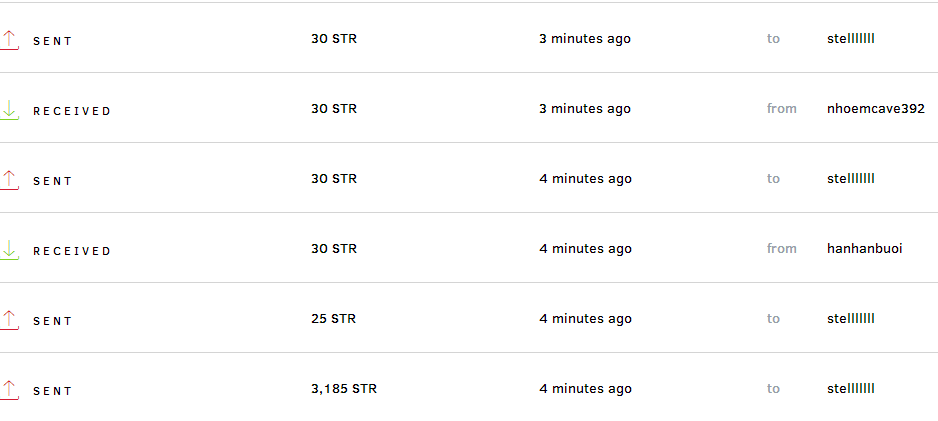Click the 3,185 STR amount
Viewport: 938px width, 421px height.
coord(343,388)
